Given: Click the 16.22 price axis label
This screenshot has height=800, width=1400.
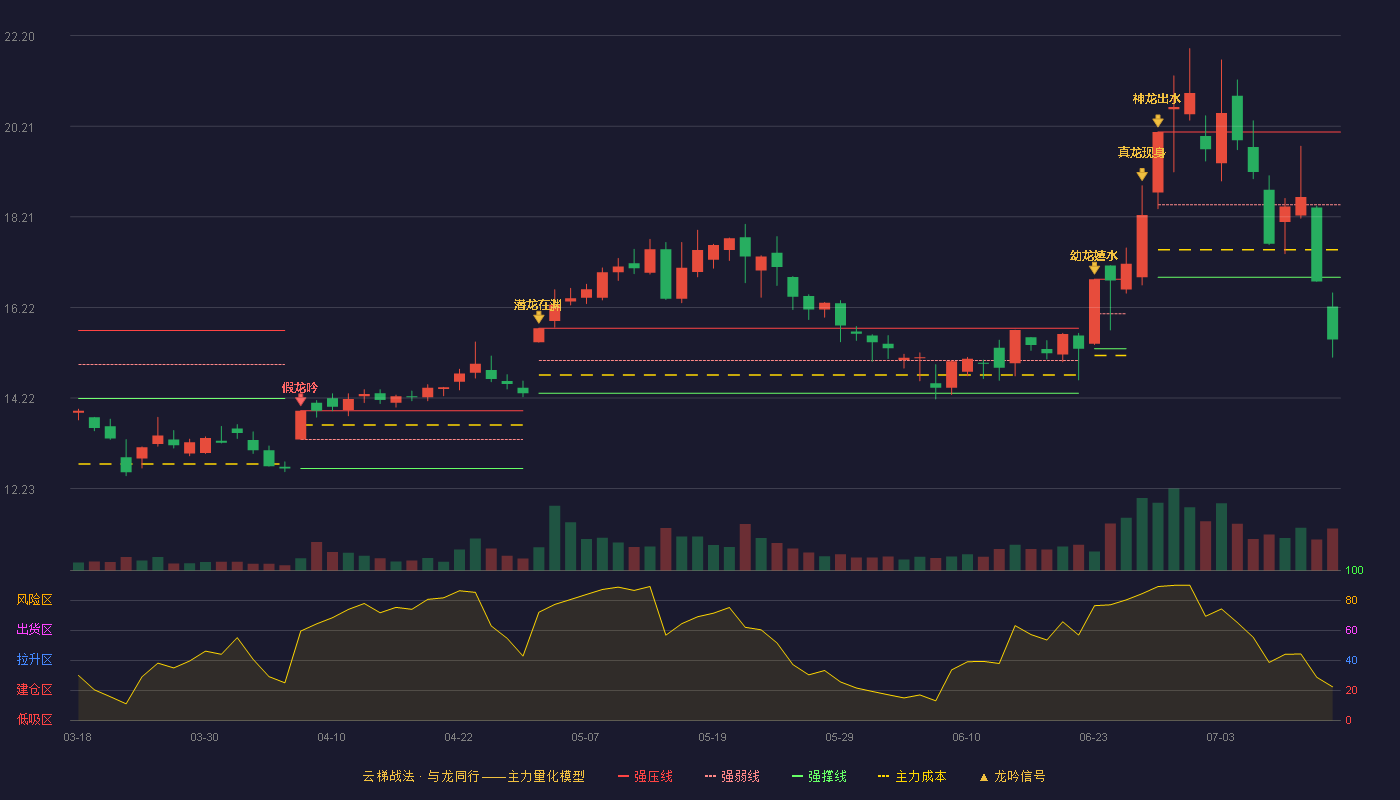Looking at the screenshot, I should 19,309.
